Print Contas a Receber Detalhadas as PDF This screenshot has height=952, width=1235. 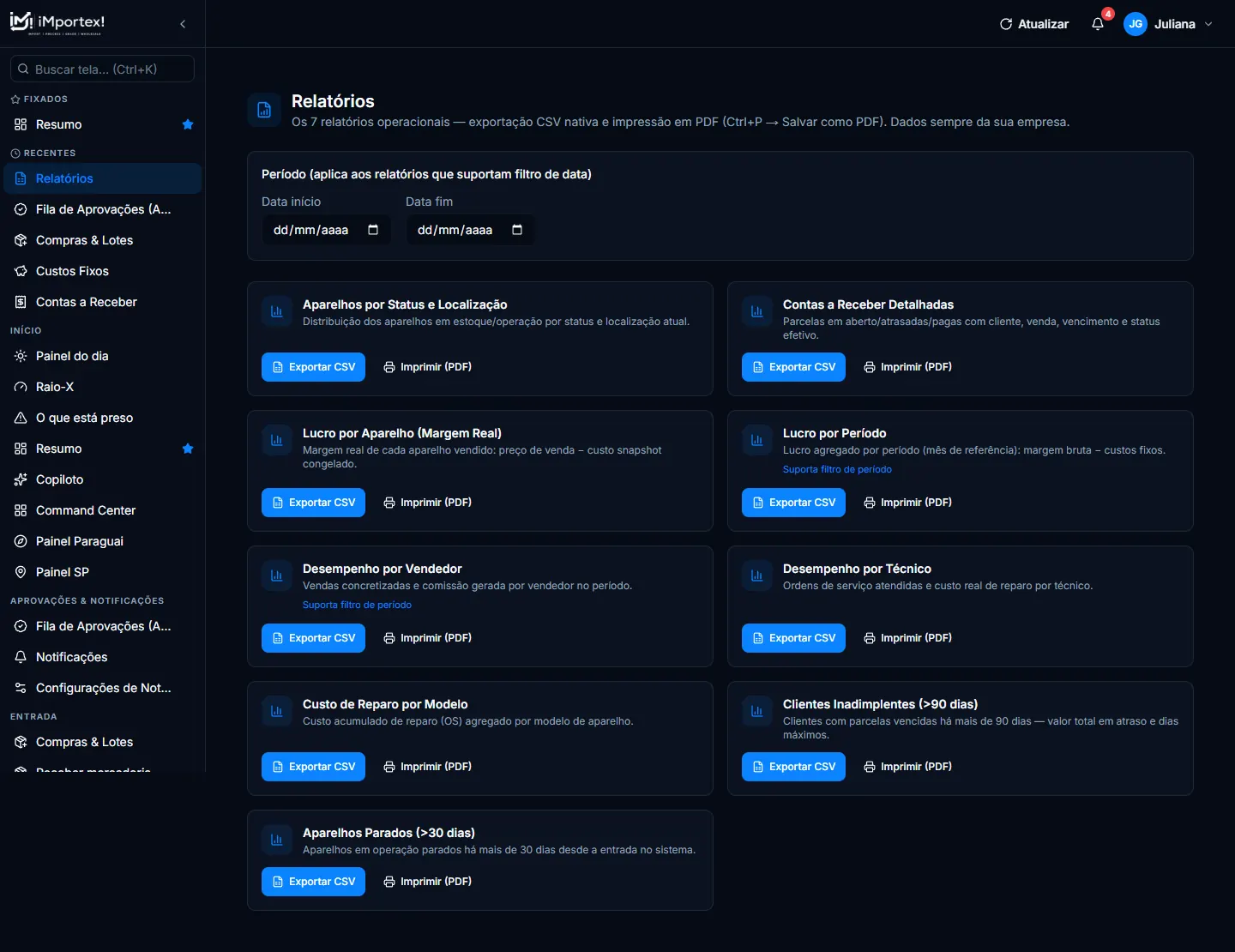pos(907,367)
